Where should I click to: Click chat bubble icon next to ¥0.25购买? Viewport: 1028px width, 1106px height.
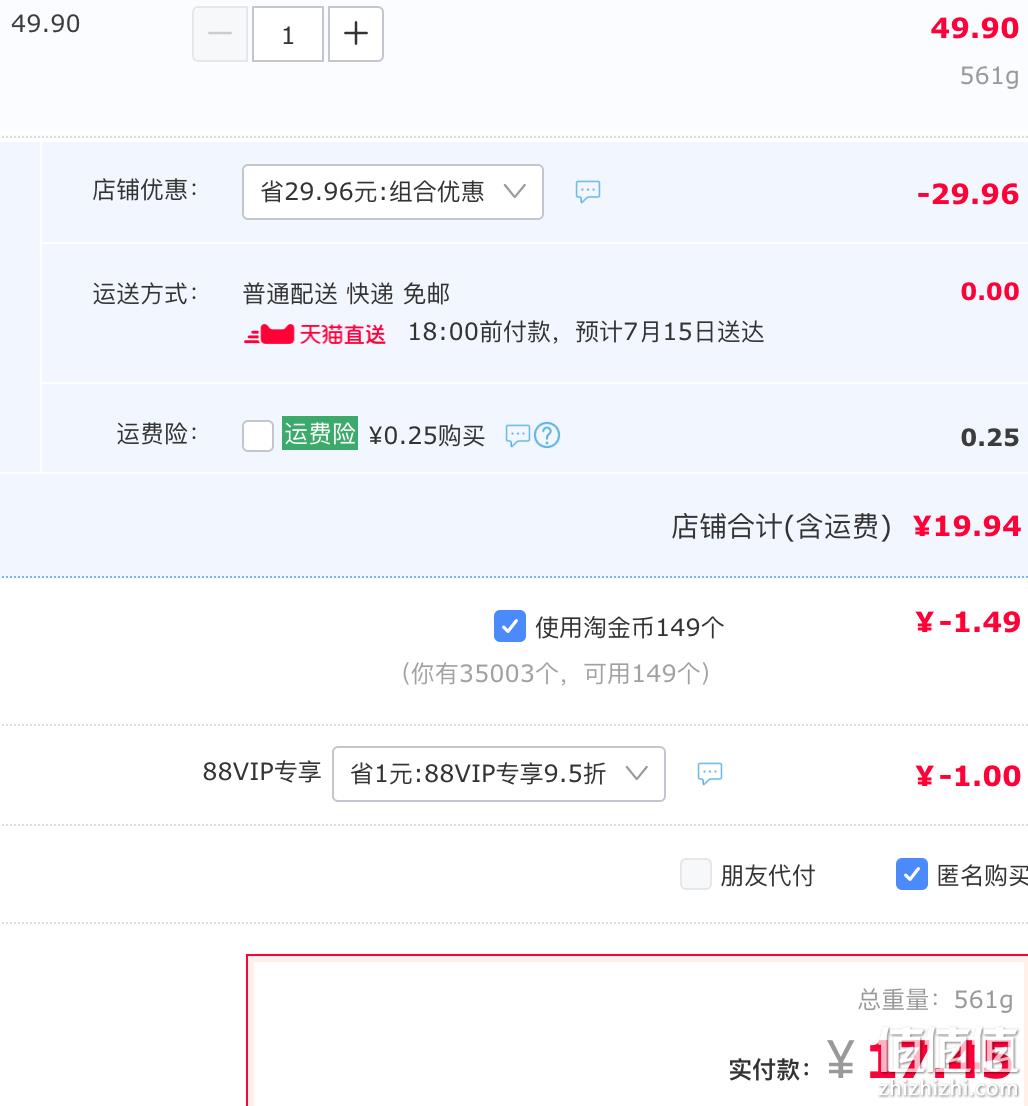[x=518, y=435]
